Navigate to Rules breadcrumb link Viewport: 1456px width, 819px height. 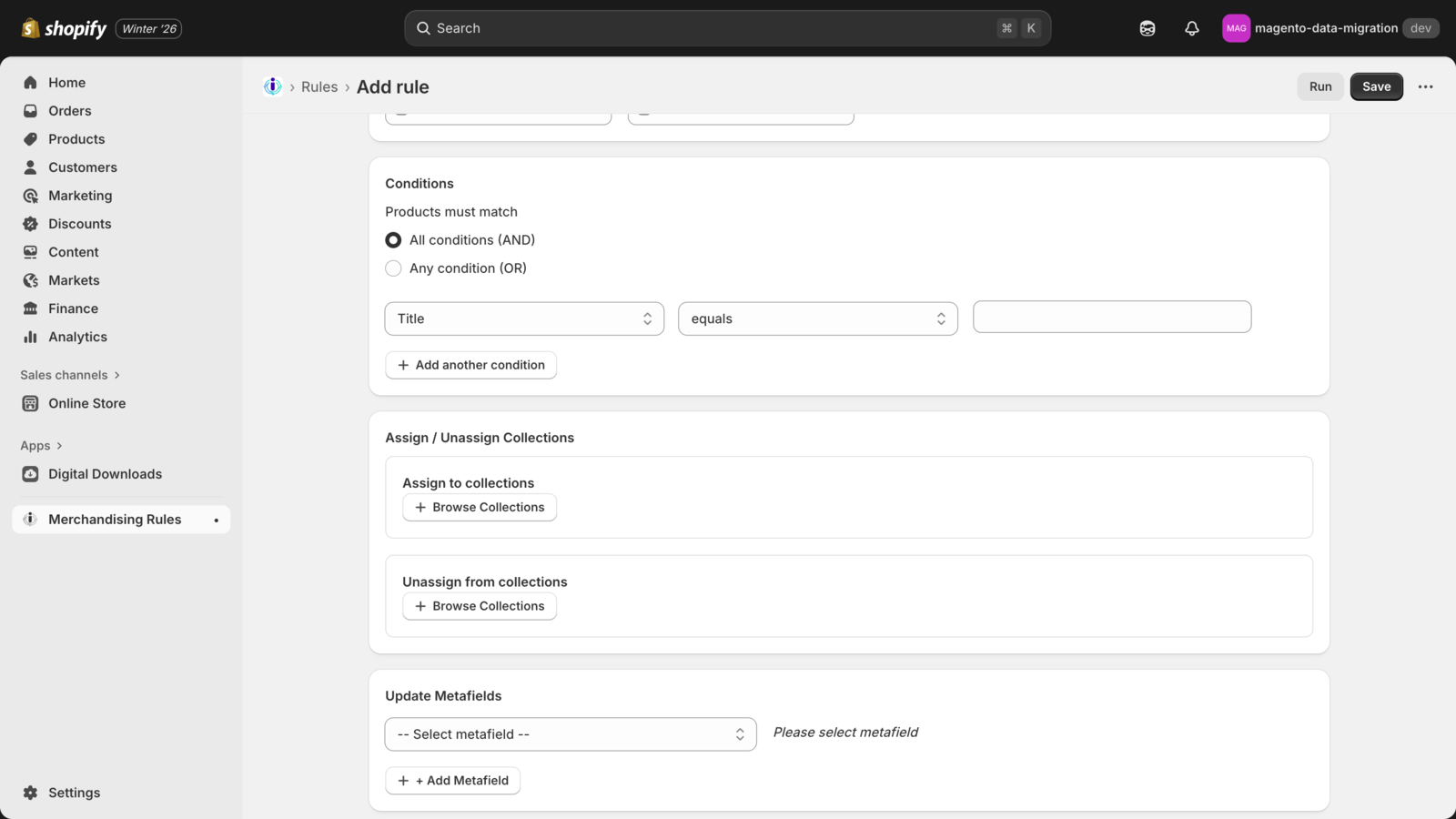[x=319, y=86]
